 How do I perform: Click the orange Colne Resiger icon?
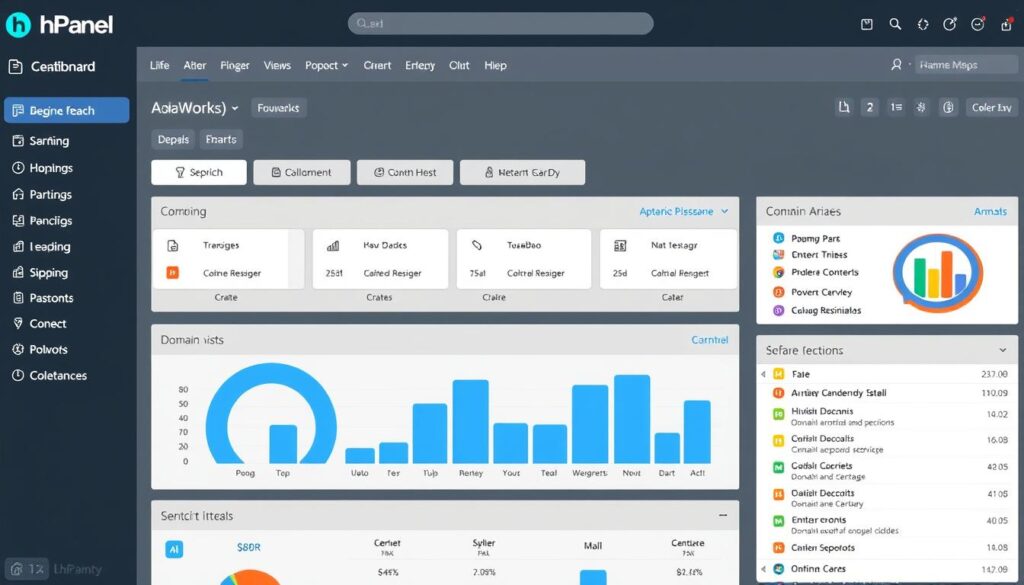tap(173, 273)
